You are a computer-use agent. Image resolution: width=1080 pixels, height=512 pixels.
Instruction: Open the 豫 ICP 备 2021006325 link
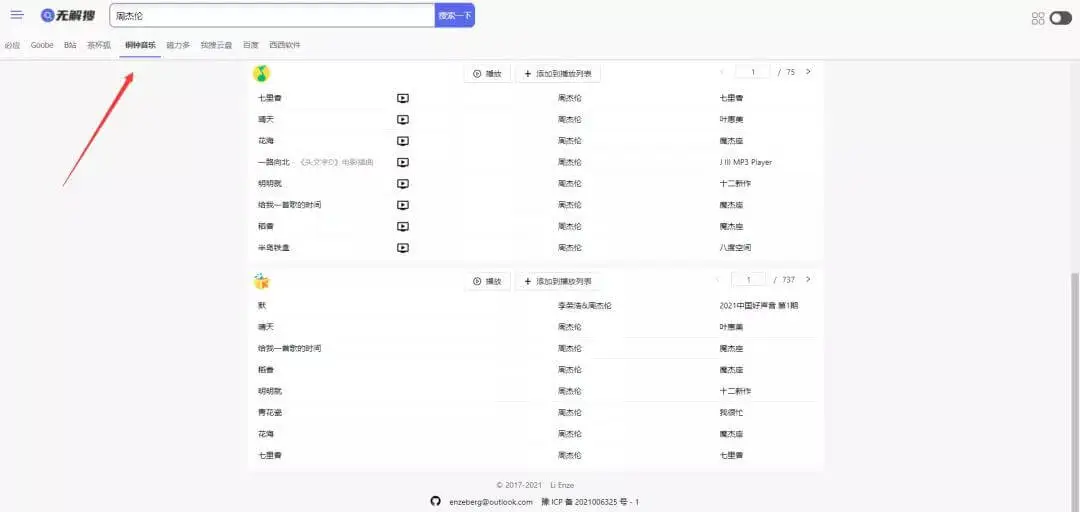point(590,502)
